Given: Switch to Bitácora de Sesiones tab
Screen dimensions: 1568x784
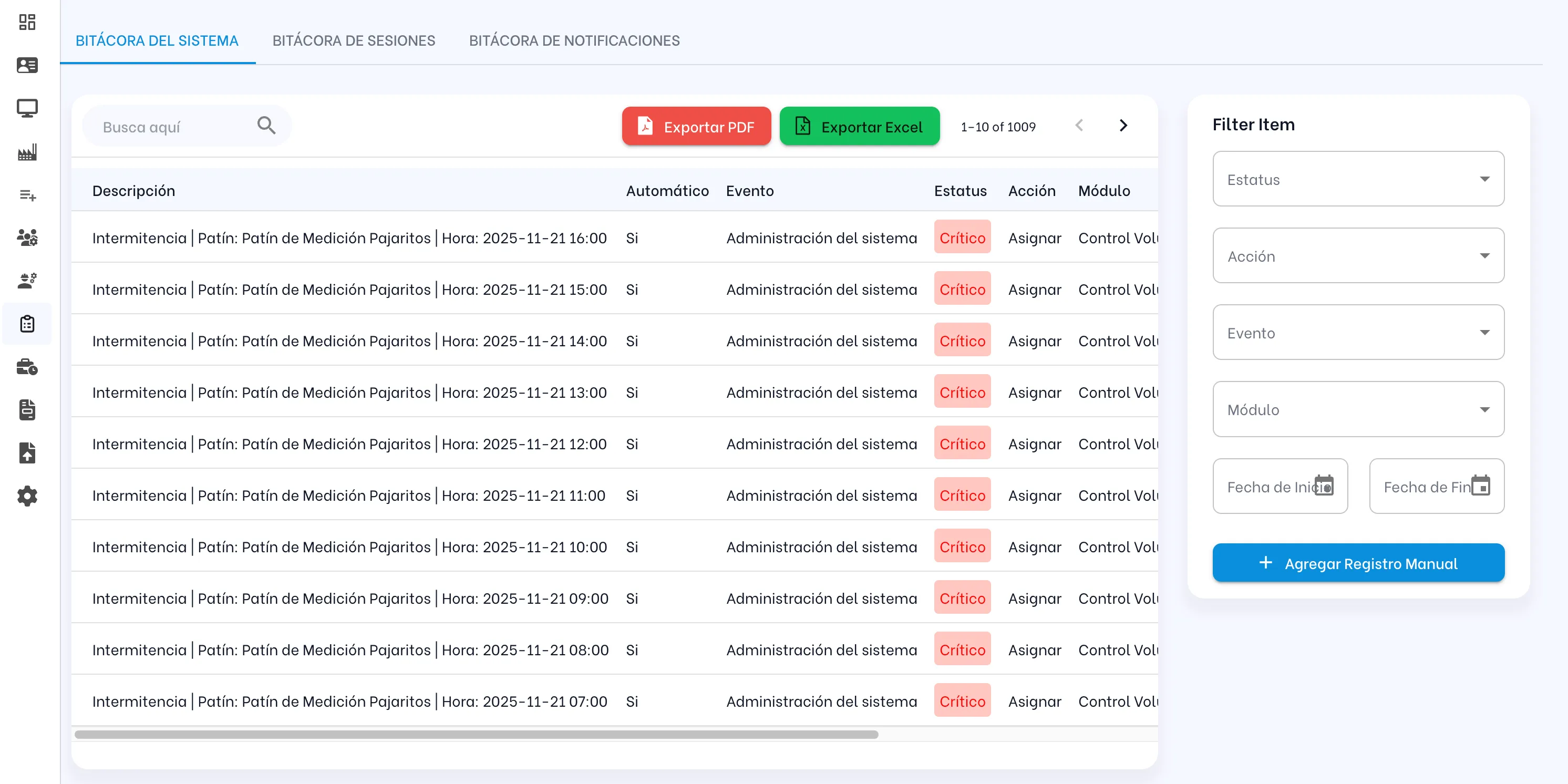Looking at the screenshot, I should 353,41.
